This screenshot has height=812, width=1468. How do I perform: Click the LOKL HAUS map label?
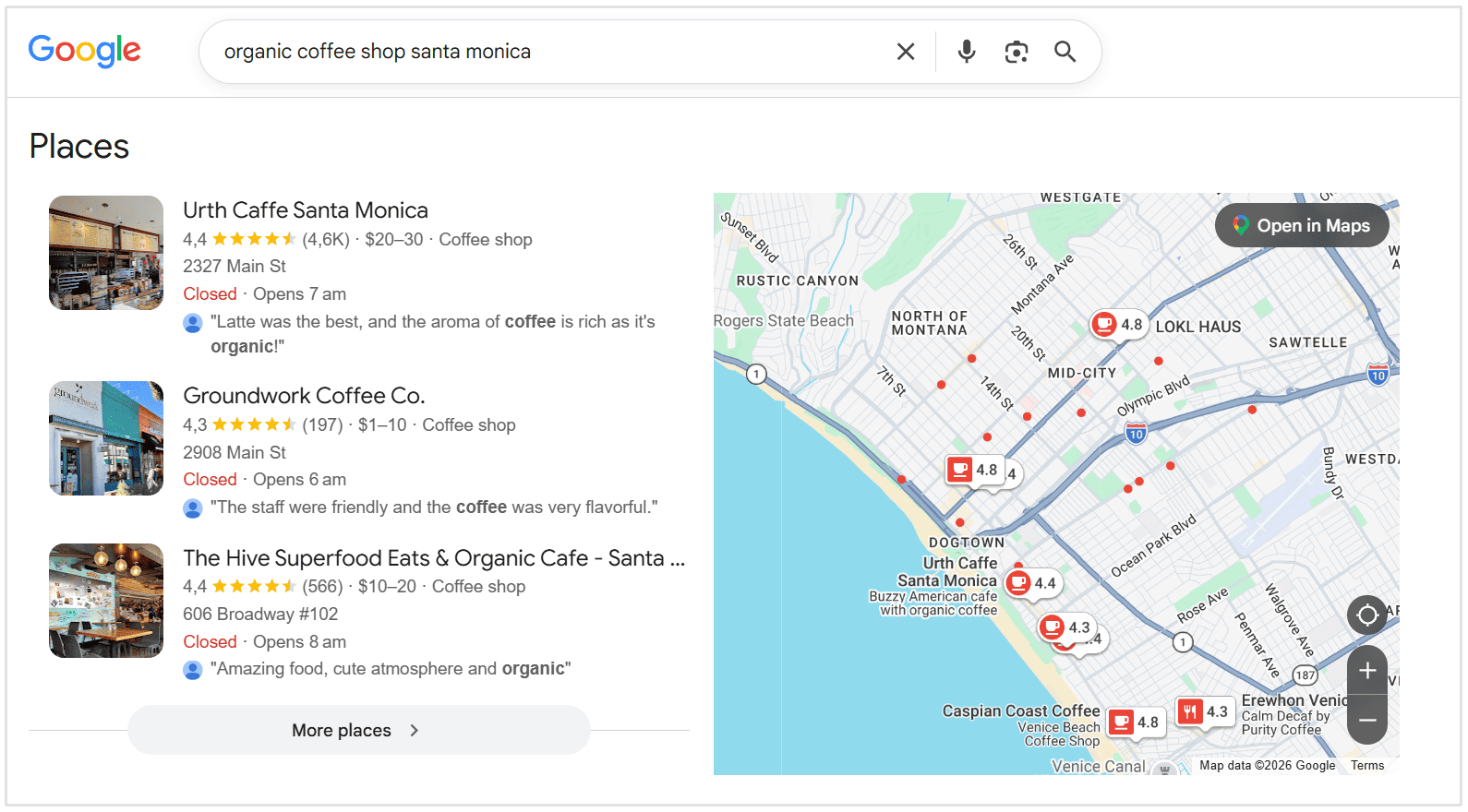coord(1198,327)
